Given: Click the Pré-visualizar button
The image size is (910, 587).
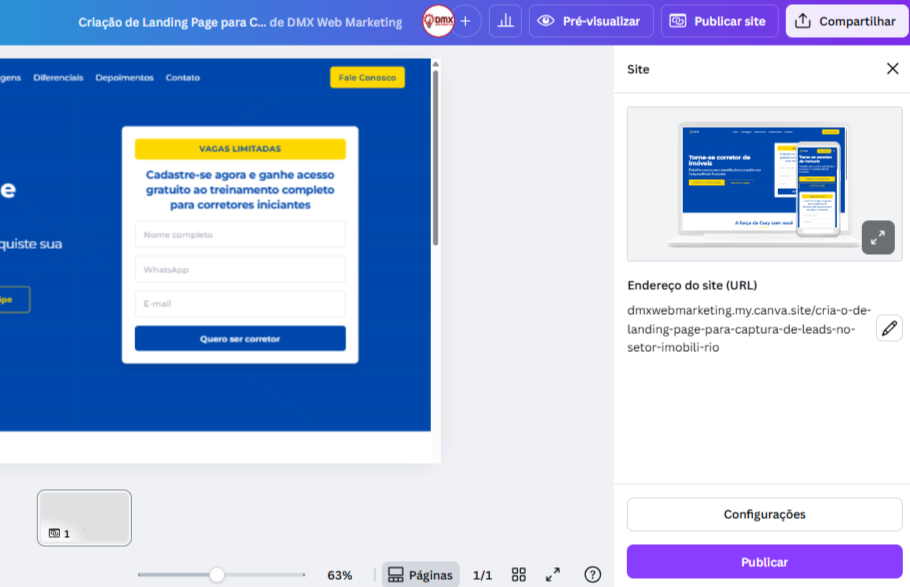Looking at the screenshot, I should [x=591, y=21].
